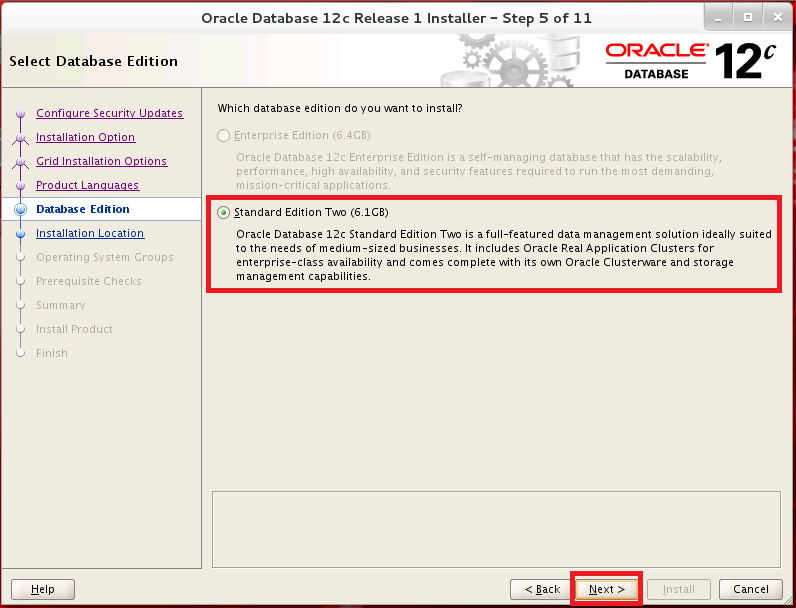Return to the Product Languages step
The image size is (796, 608).
click(x=87, y=185)
